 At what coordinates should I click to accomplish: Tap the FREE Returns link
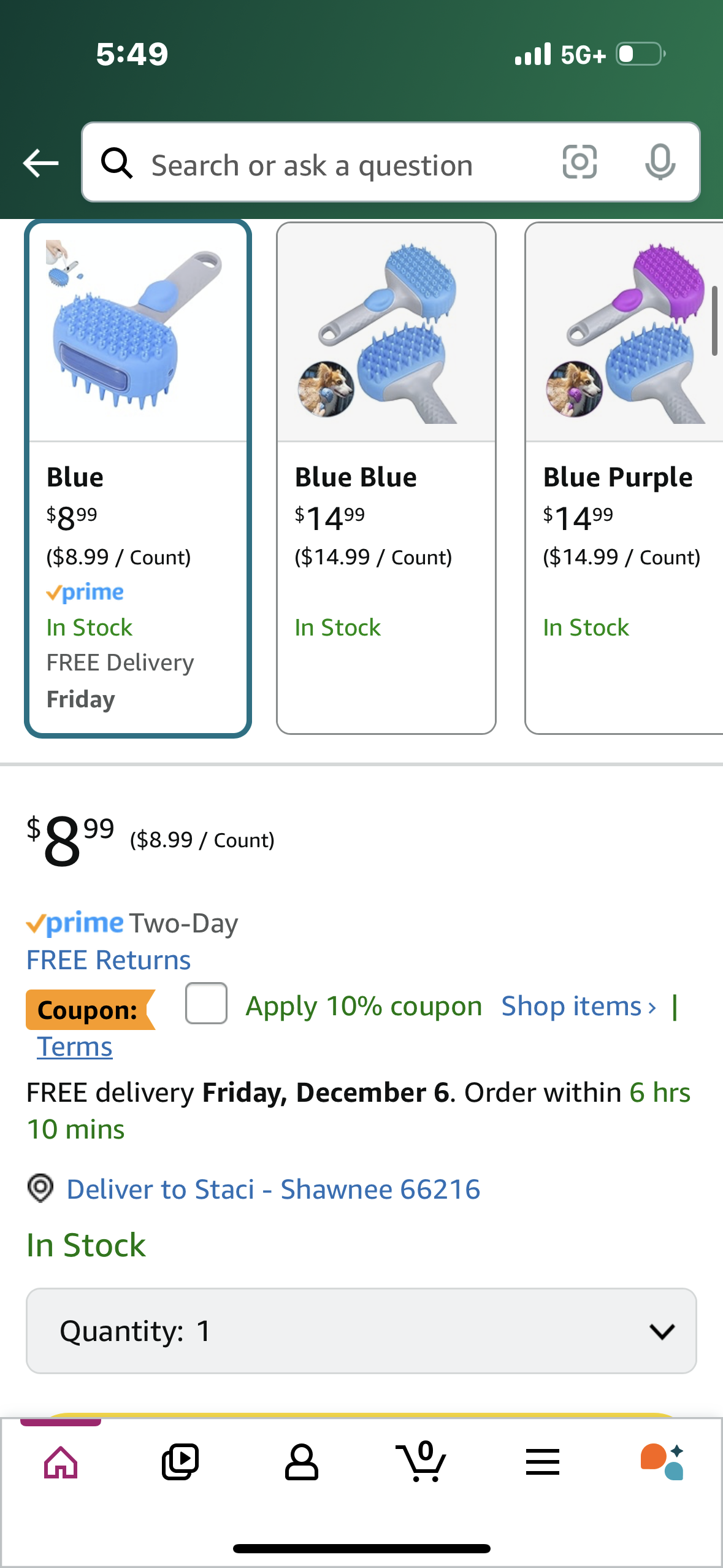[x=109, y=960]
